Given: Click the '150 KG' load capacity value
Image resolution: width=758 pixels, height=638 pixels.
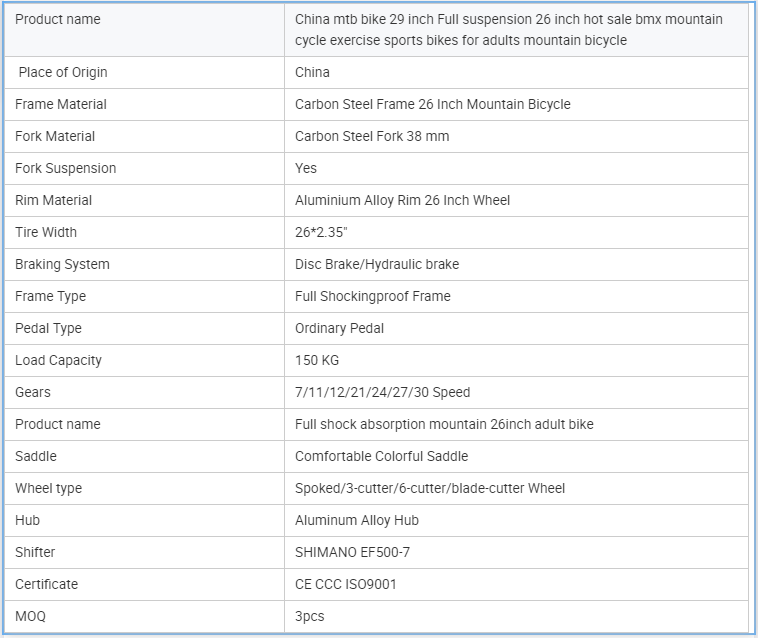Looking at the screenshot, I should pyautogui.click(x=319, y=360).
